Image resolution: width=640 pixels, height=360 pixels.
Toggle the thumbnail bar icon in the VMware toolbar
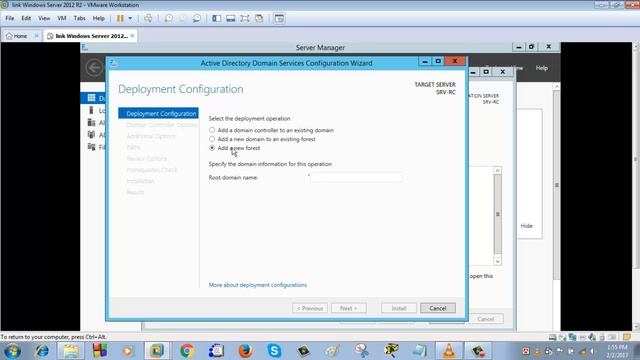(x=231, y=18)
